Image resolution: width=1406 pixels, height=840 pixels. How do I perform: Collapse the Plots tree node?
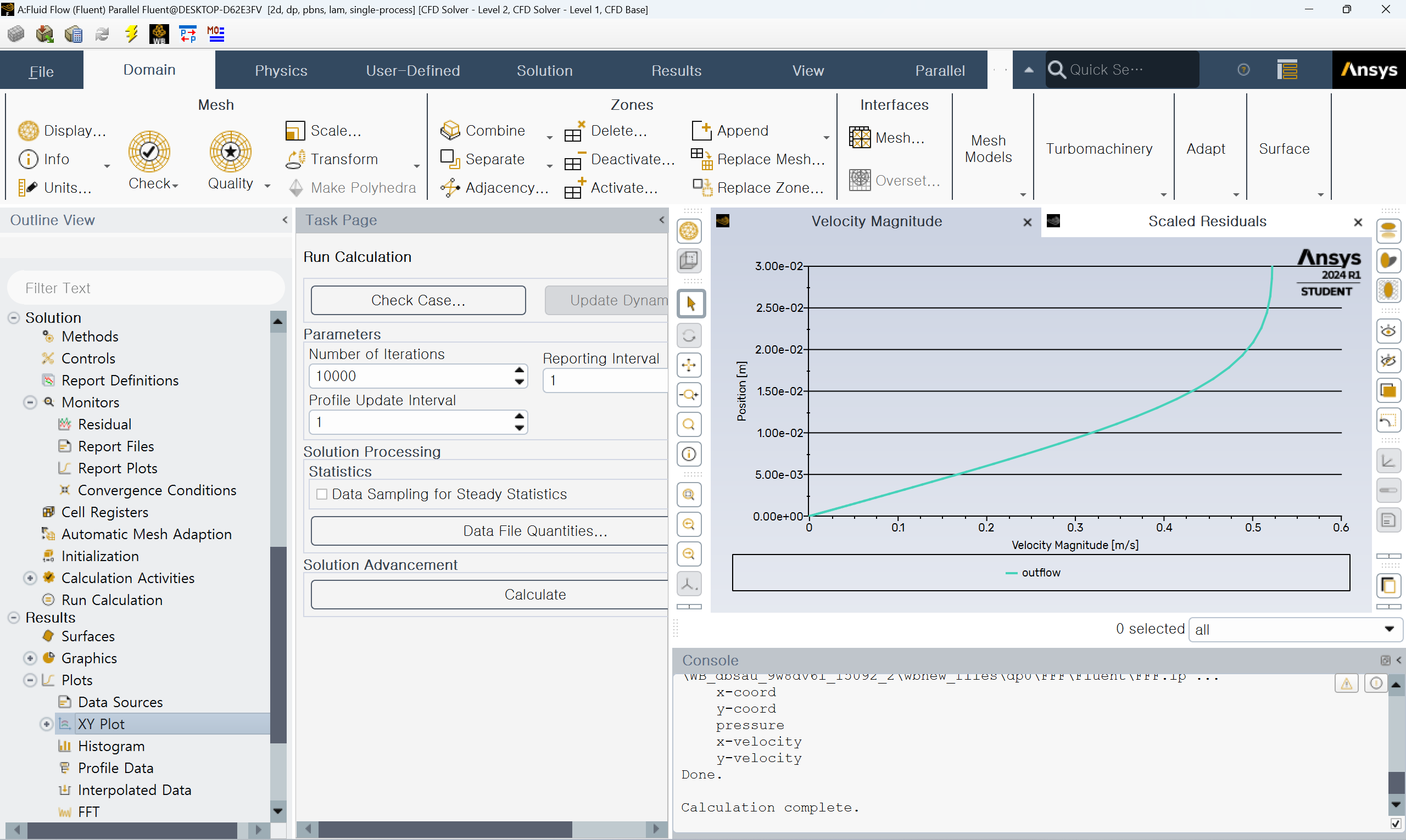pyautogui.click(x=30, y=680)
